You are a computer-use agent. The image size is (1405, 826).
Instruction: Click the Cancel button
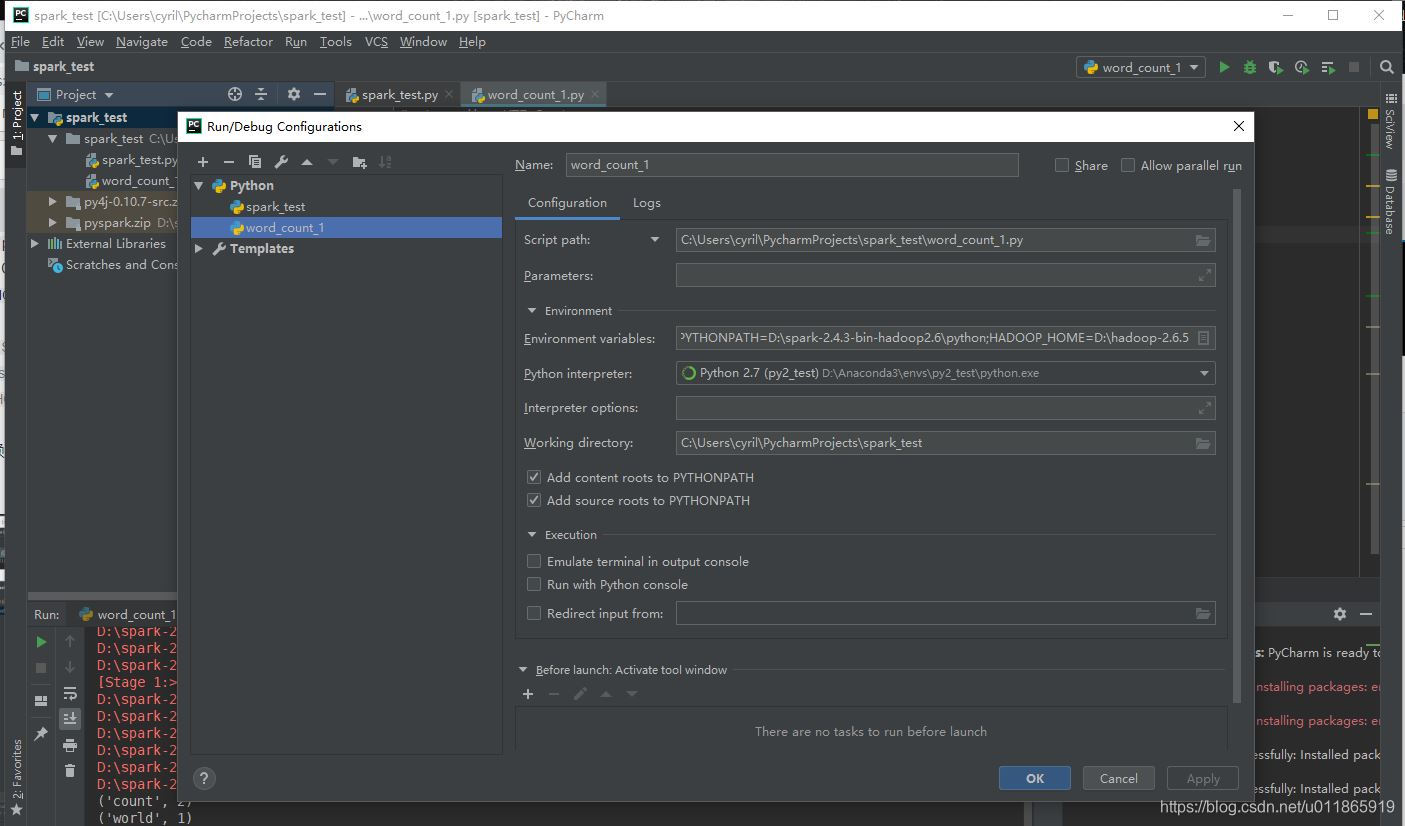coord(1118,778)
